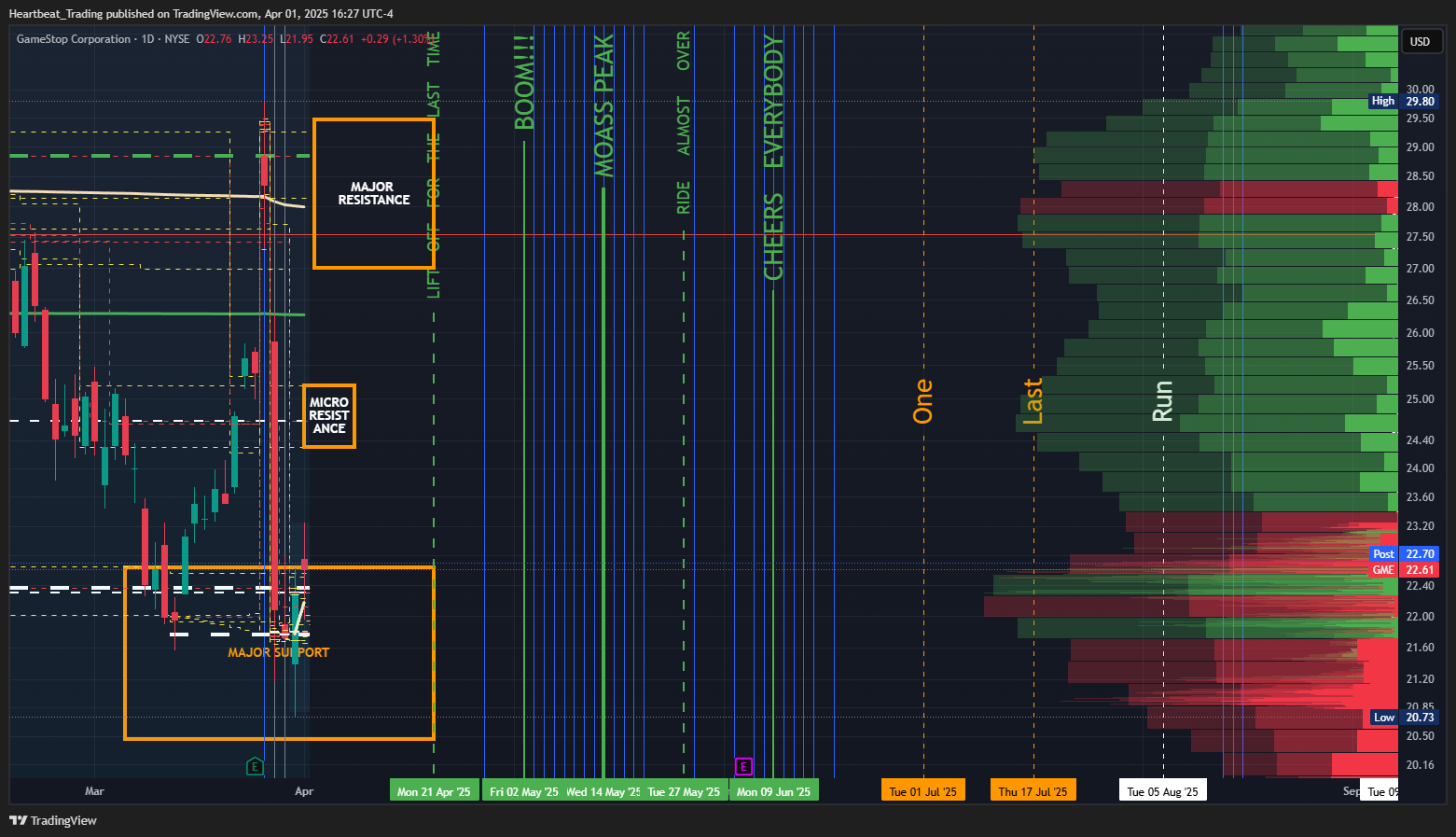Click the LIFT OFF FOR THE LAST TIME label
The image size is (1456, 837).
coord(434,165)
